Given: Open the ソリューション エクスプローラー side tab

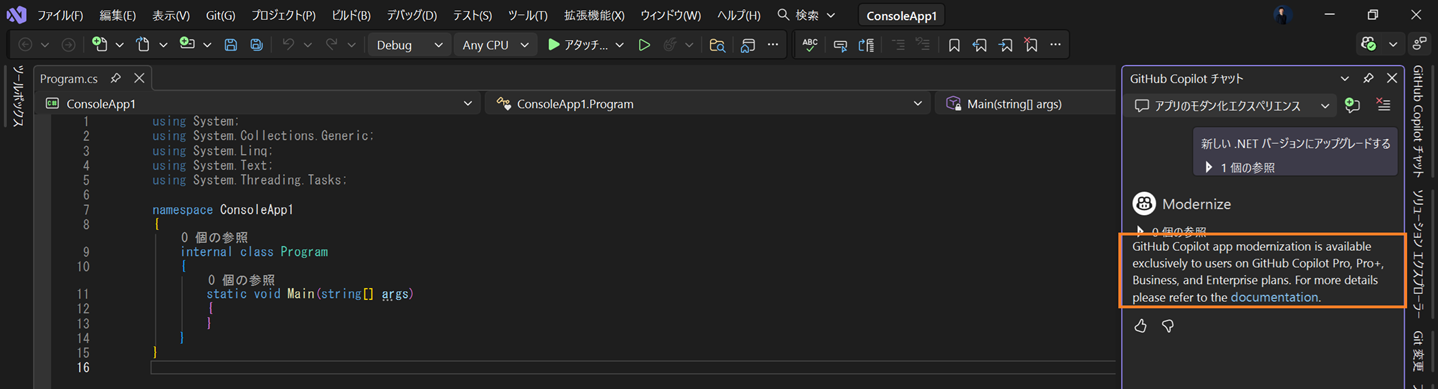Looking at the screenshot, I should 1418,254.
